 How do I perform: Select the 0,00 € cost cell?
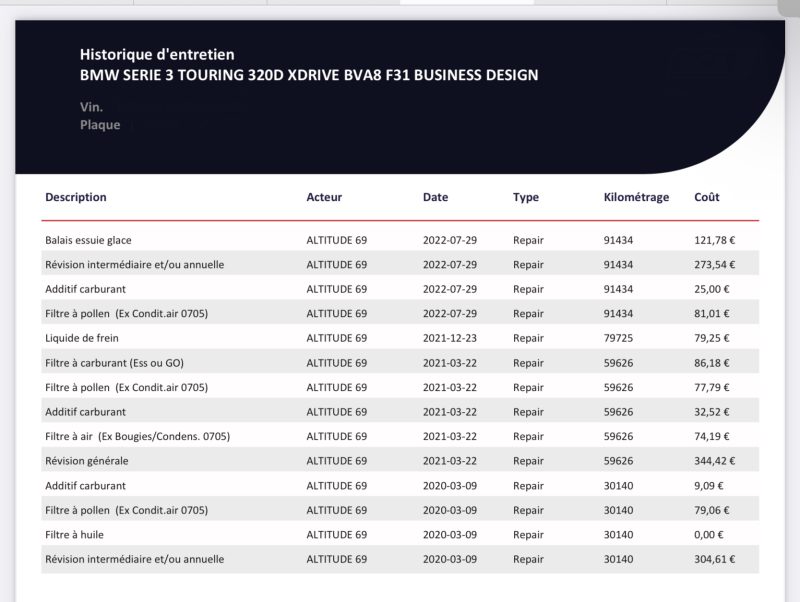click(x=708, y=534)
